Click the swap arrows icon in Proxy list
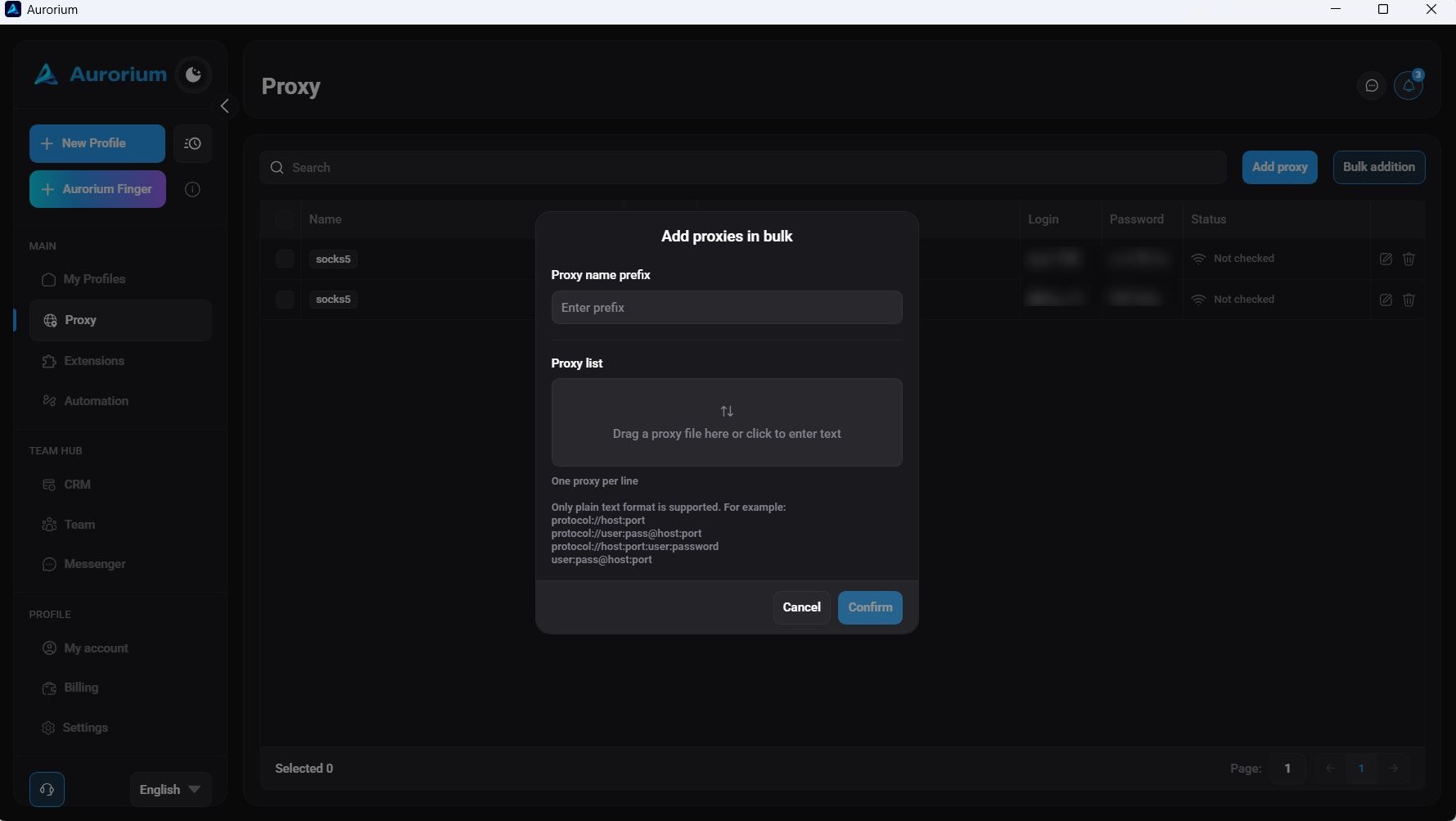 pos(727,411)
